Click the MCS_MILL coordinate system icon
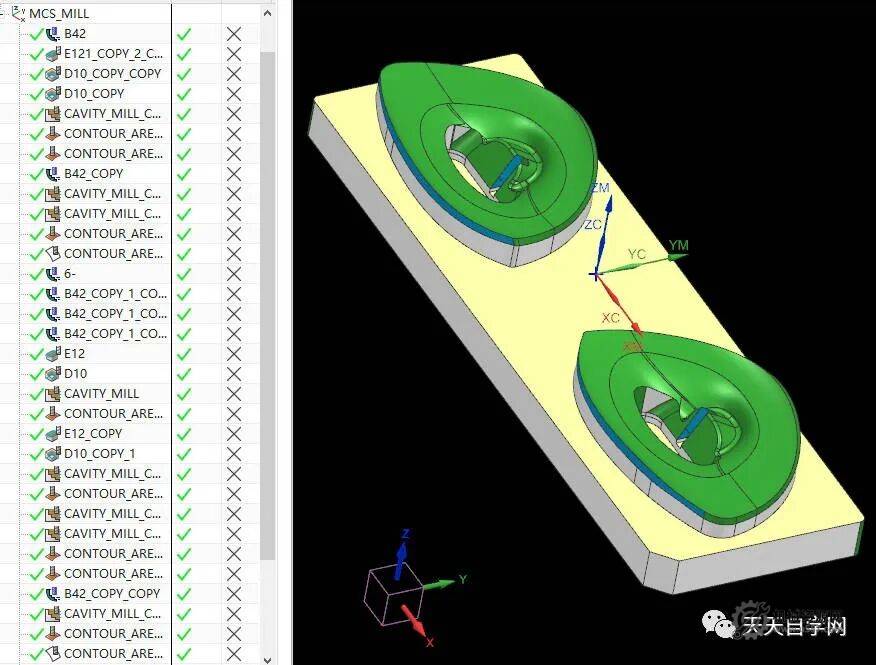The width and height of the screenshot is (876, 665). [18, 13]
